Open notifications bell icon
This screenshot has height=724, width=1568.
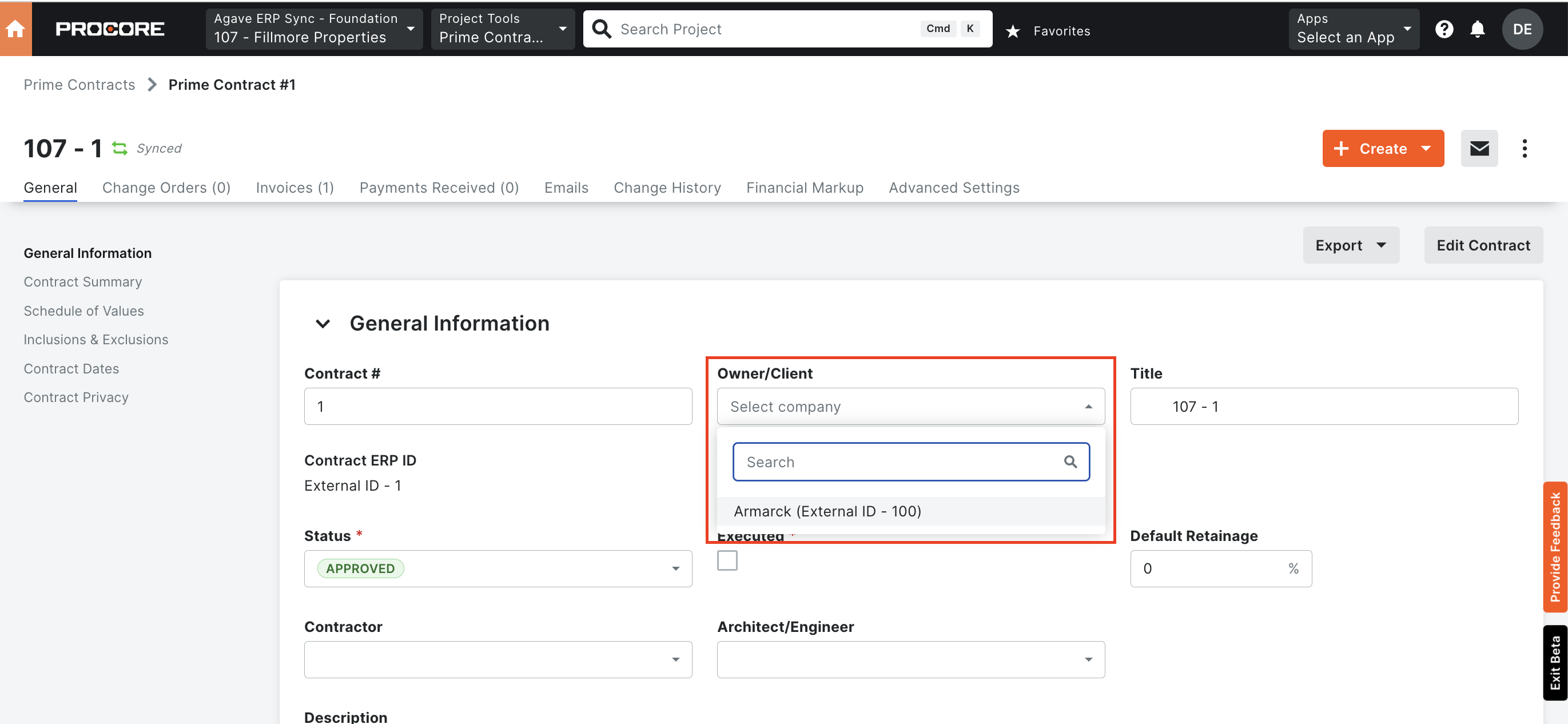click(1477, 29)
